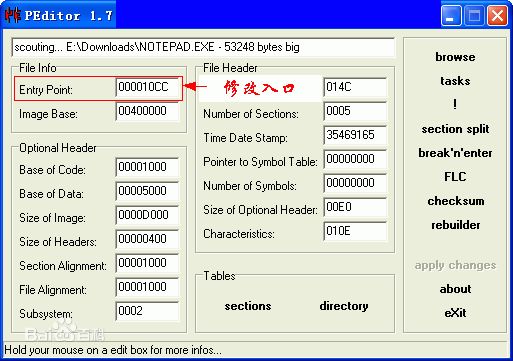Image resolution: width=513 pixels, height=361 pixels.
Task: Click the file path field showing NOTEPAD.EXE
Action: click(203, 47)
